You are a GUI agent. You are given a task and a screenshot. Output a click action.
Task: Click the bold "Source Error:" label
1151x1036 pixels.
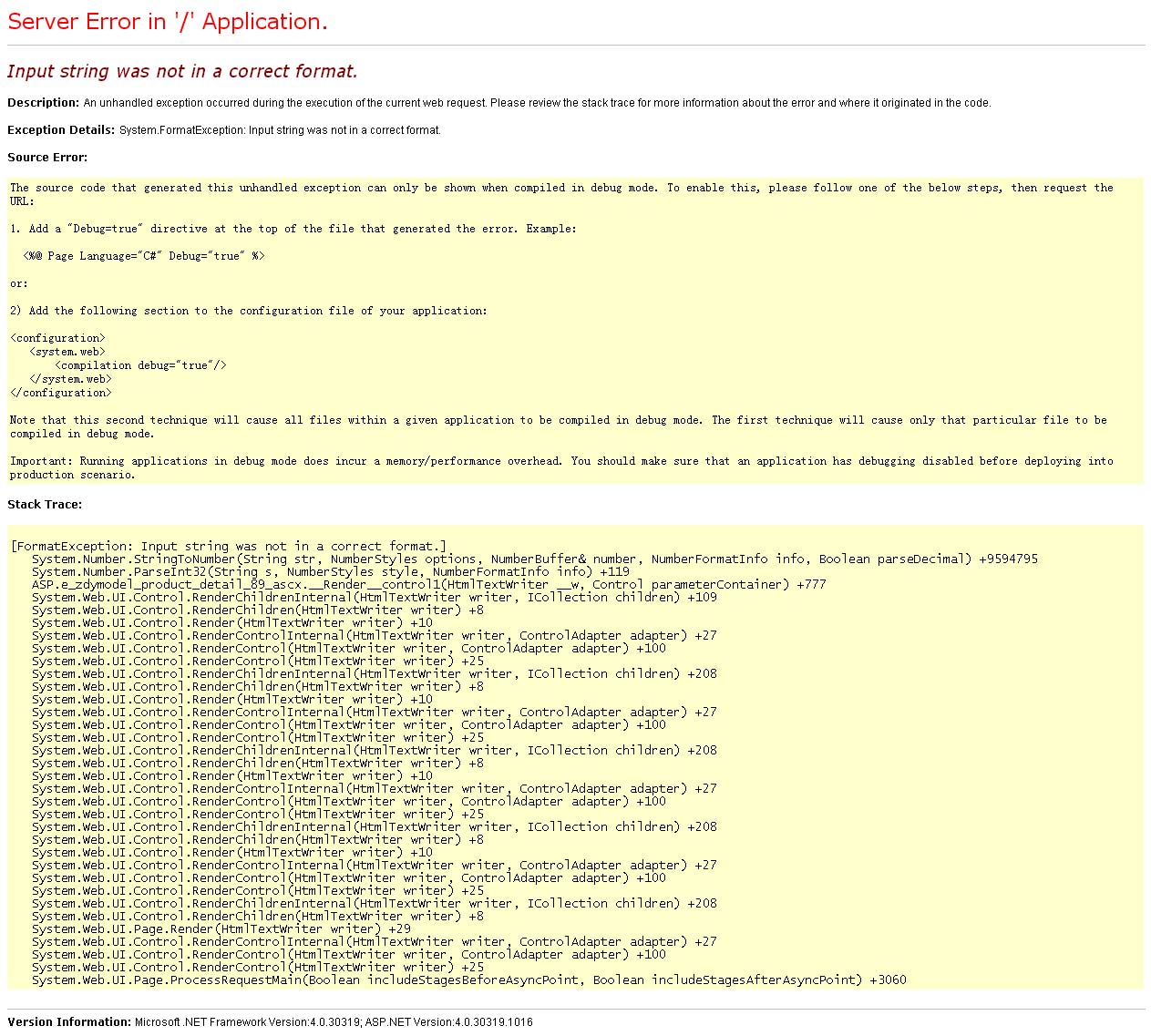47,158
